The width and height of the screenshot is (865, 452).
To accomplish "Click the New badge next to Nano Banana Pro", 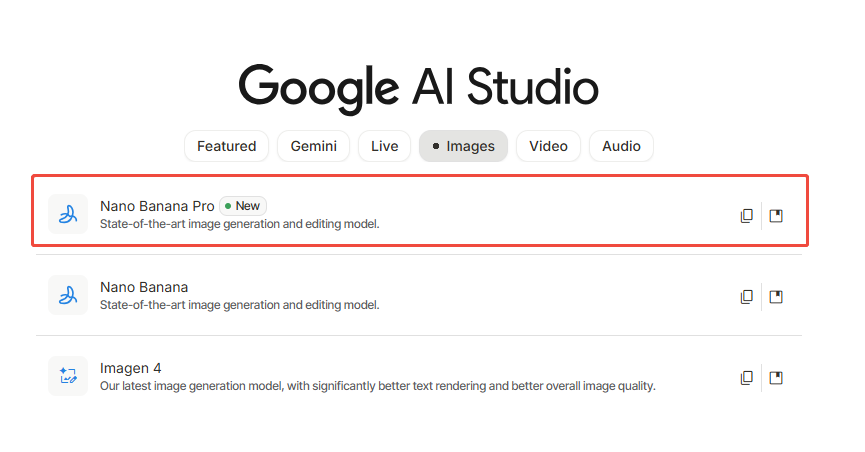I will (243, 206).
